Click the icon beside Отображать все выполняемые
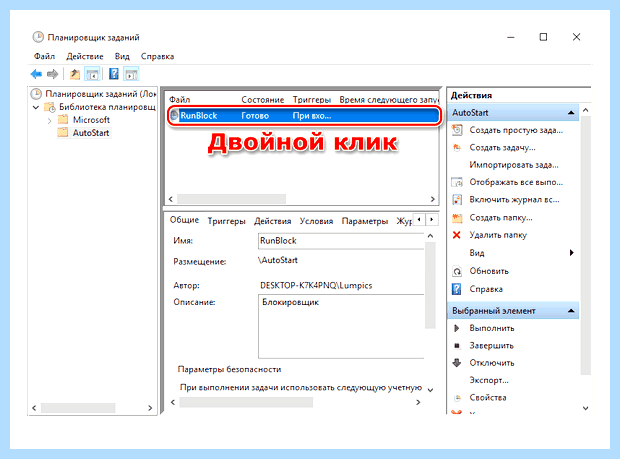620x459 pixels. pos(457,182)
